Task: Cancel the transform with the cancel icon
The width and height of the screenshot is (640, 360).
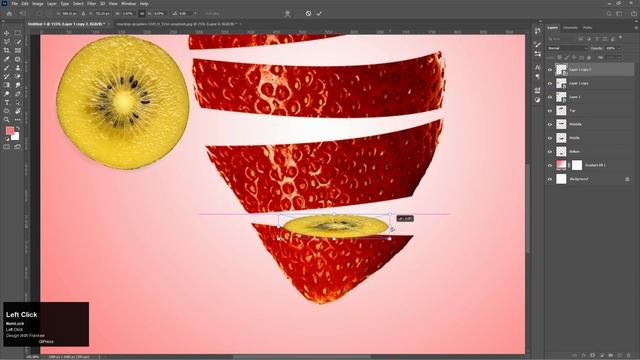Action: click(x=308, y=13)
